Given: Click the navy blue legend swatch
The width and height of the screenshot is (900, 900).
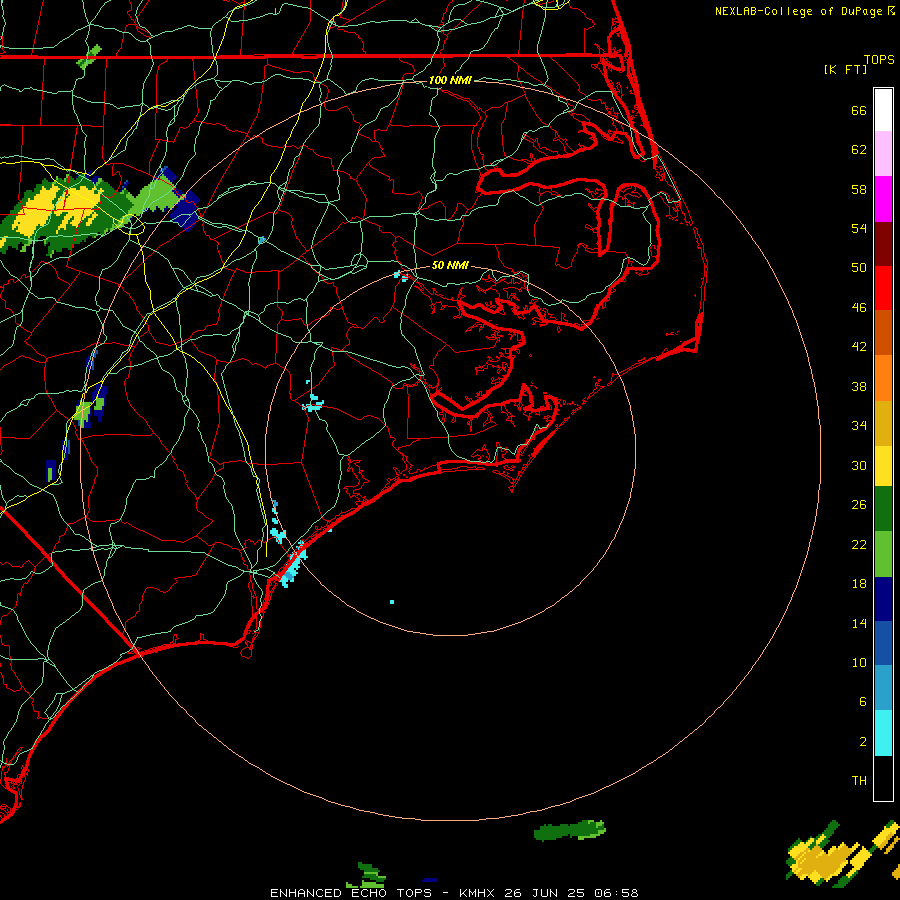Looking at the screenshot, I should pos(883,599).
